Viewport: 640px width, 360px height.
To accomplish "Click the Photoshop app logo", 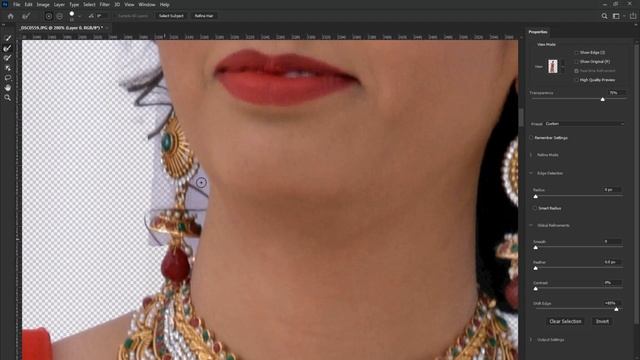I will [x=5, y=4].
